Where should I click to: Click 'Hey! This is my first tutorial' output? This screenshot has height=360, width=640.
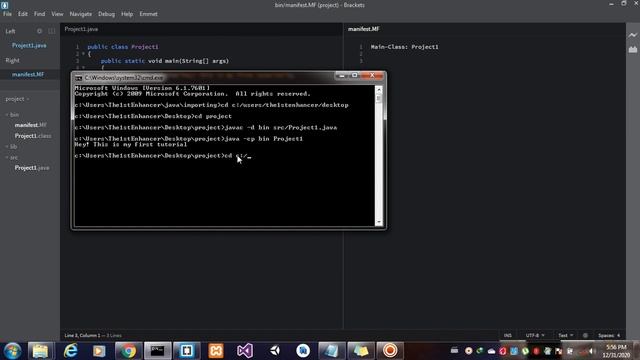coord(131,144)
